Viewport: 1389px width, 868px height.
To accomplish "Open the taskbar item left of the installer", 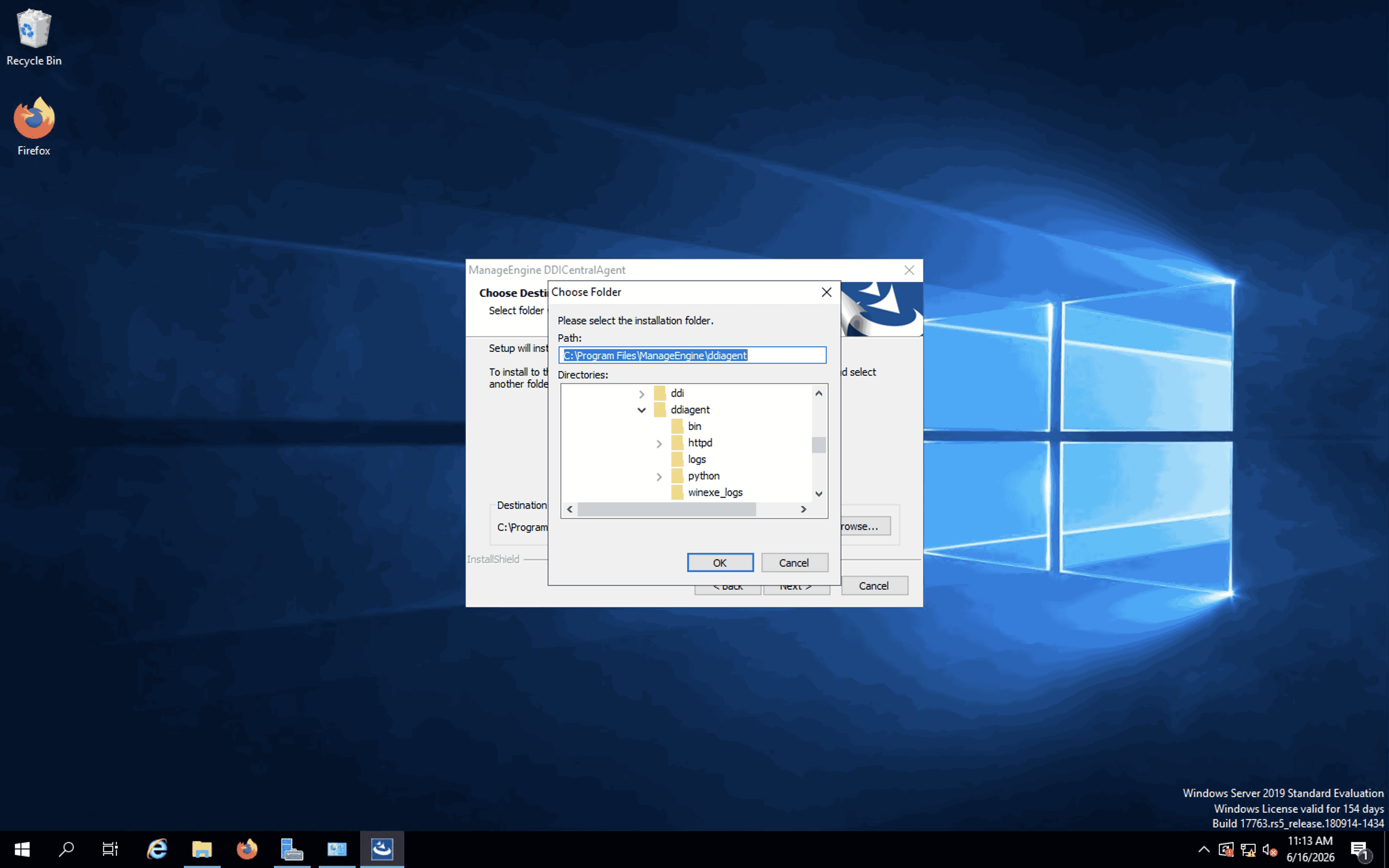I will pyautogui.click(x=337, y=849).
